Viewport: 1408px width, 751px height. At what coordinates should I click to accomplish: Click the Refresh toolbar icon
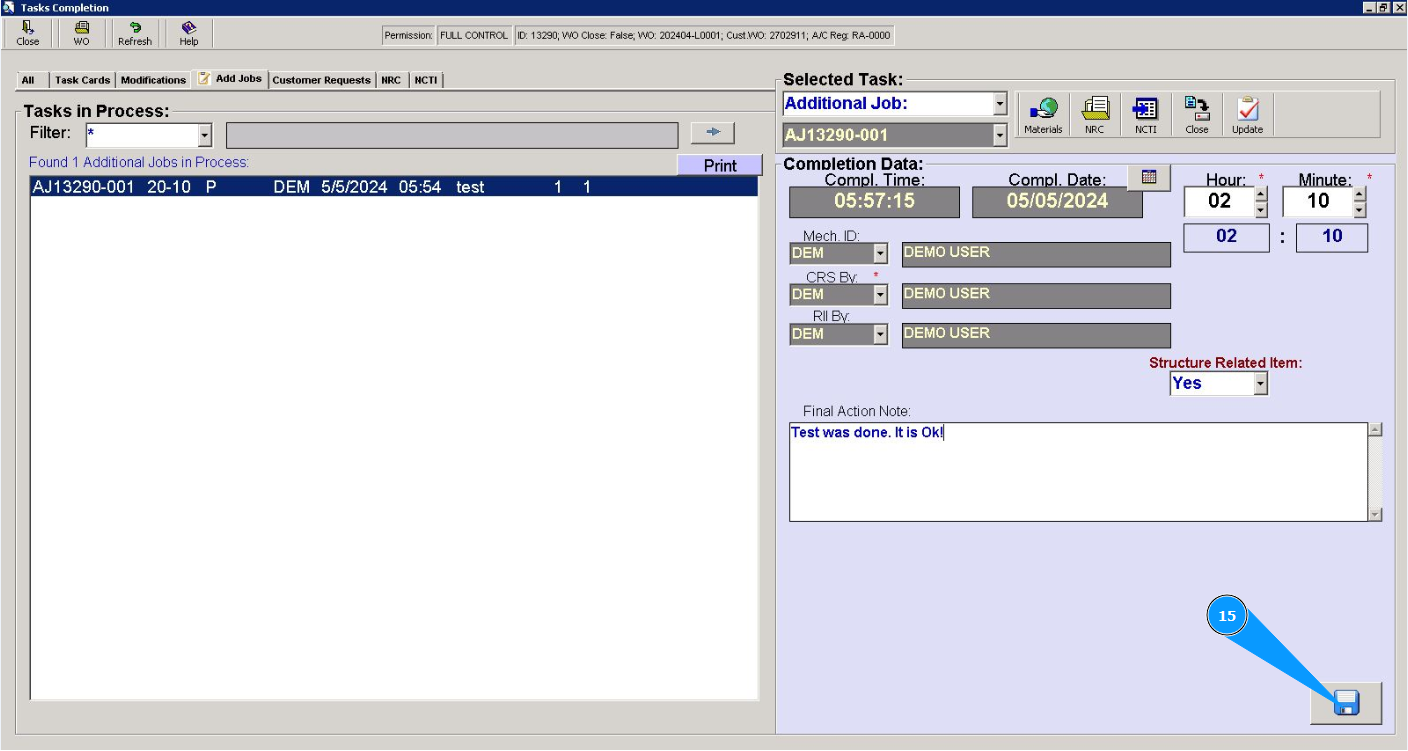click(135, 34)
